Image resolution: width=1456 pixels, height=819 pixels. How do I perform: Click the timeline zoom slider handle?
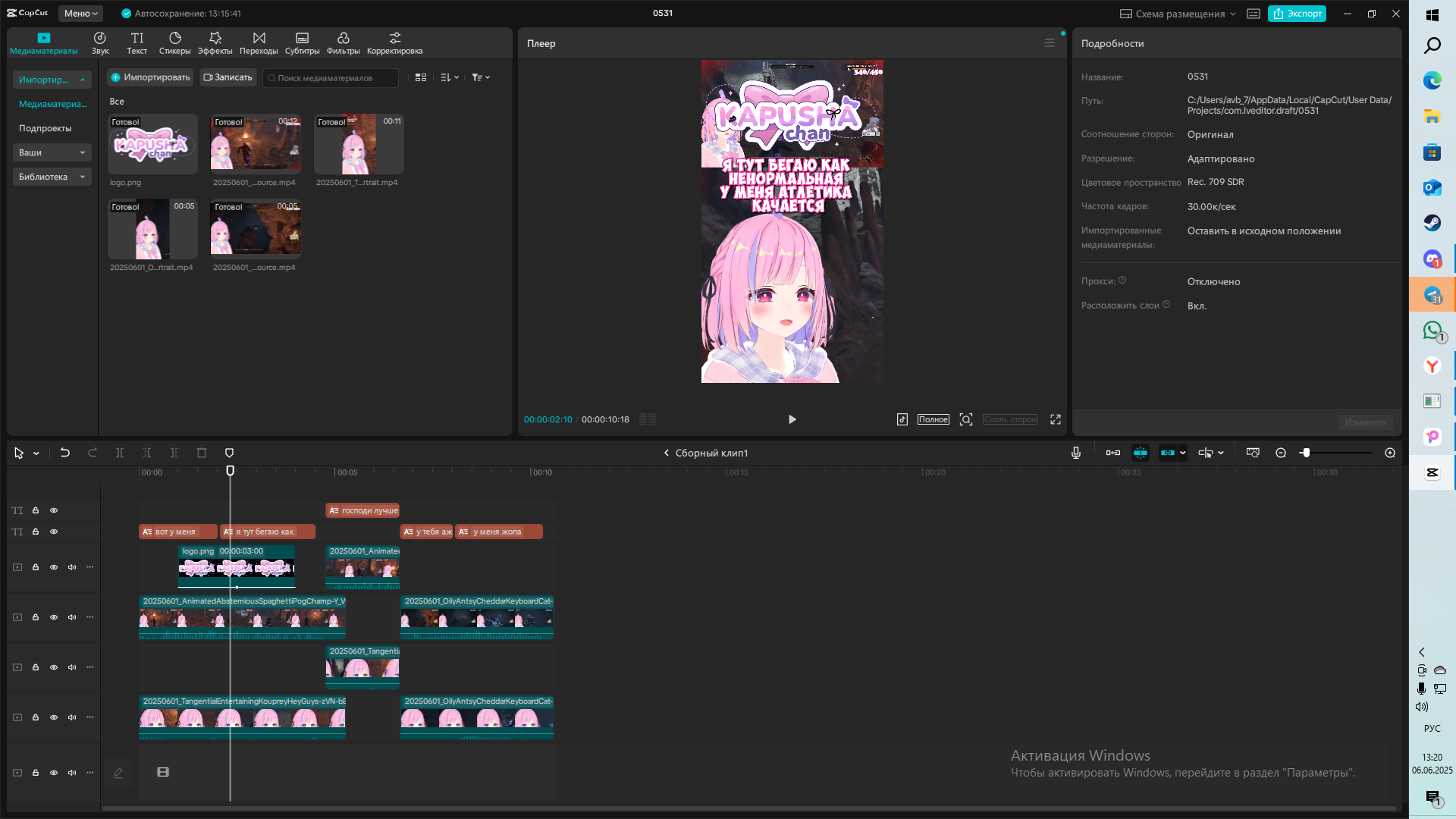1305,453
